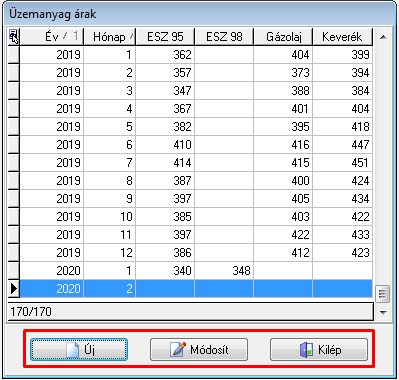399x380 pixels.
Task: Select Keverék value 404
Action: [342, 109]
